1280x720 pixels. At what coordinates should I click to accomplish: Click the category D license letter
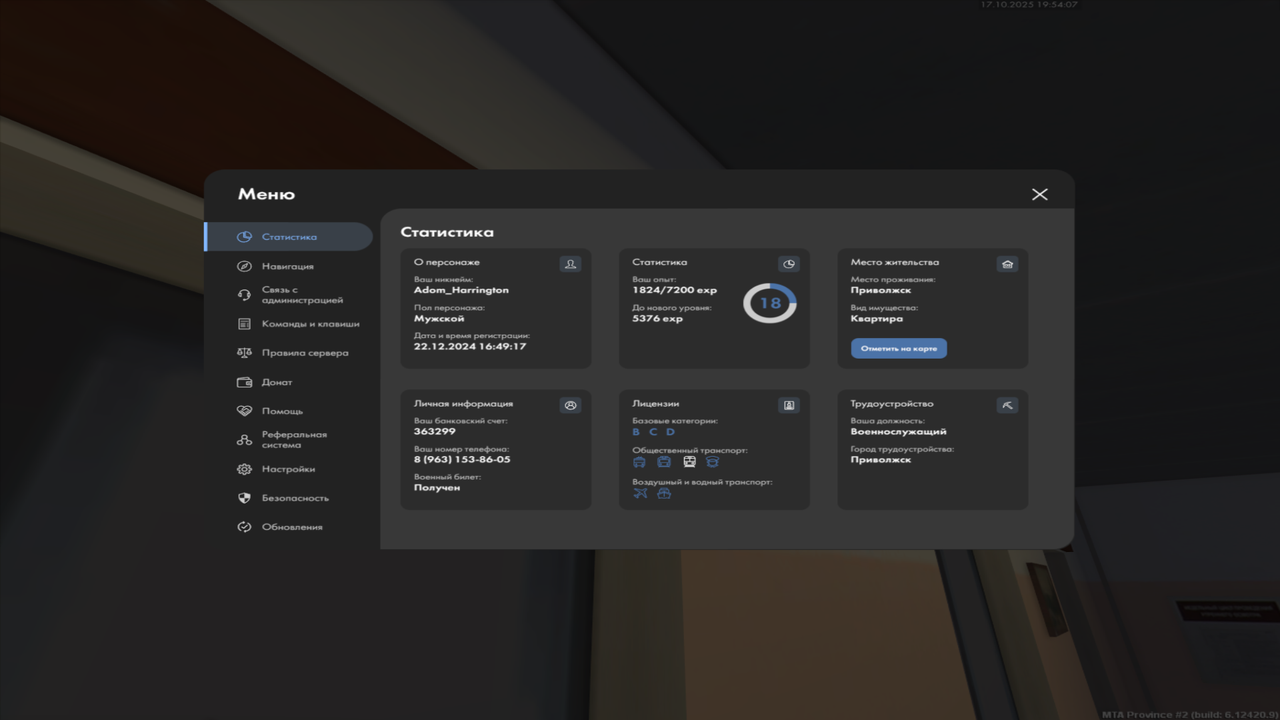[x=671, y=432]
